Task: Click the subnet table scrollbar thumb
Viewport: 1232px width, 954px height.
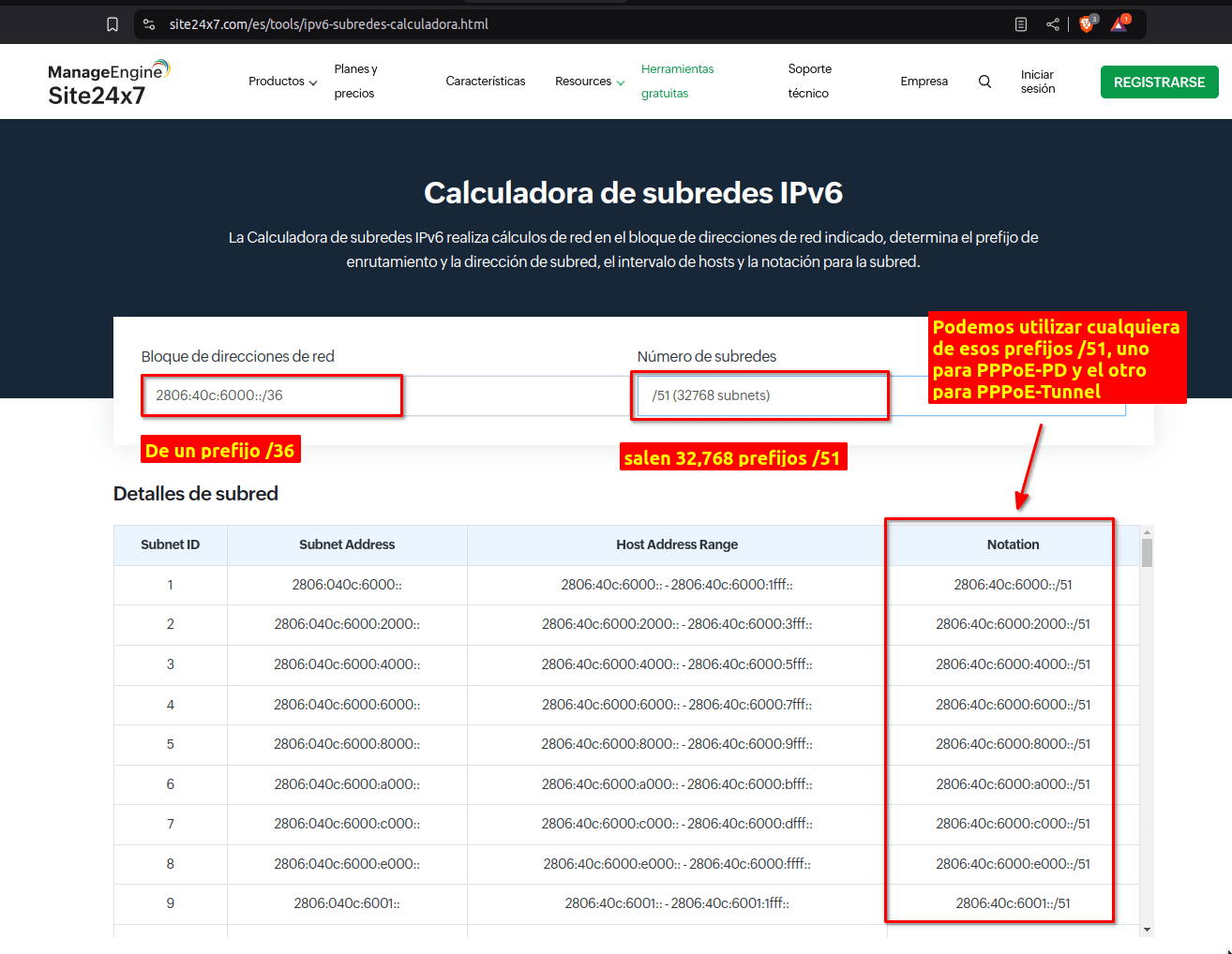Action: (1147, 552)
